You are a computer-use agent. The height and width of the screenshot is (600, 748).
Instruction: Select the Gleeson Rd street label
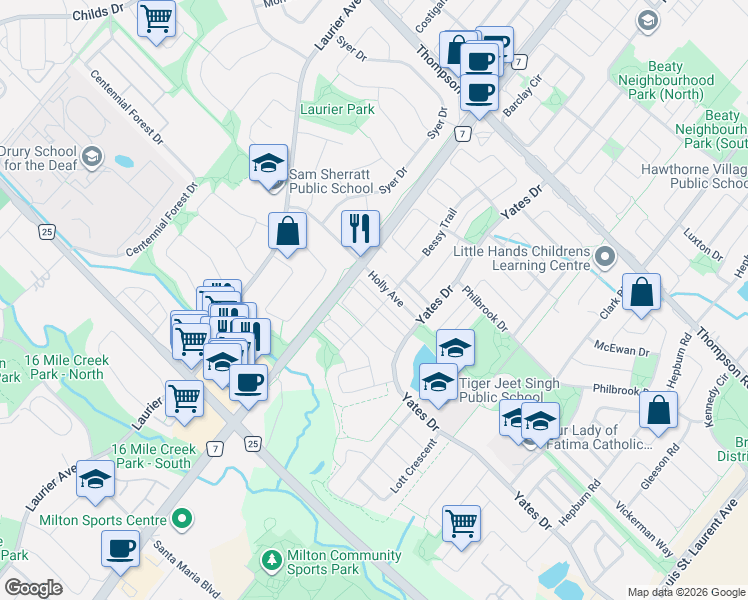point(660,466)
